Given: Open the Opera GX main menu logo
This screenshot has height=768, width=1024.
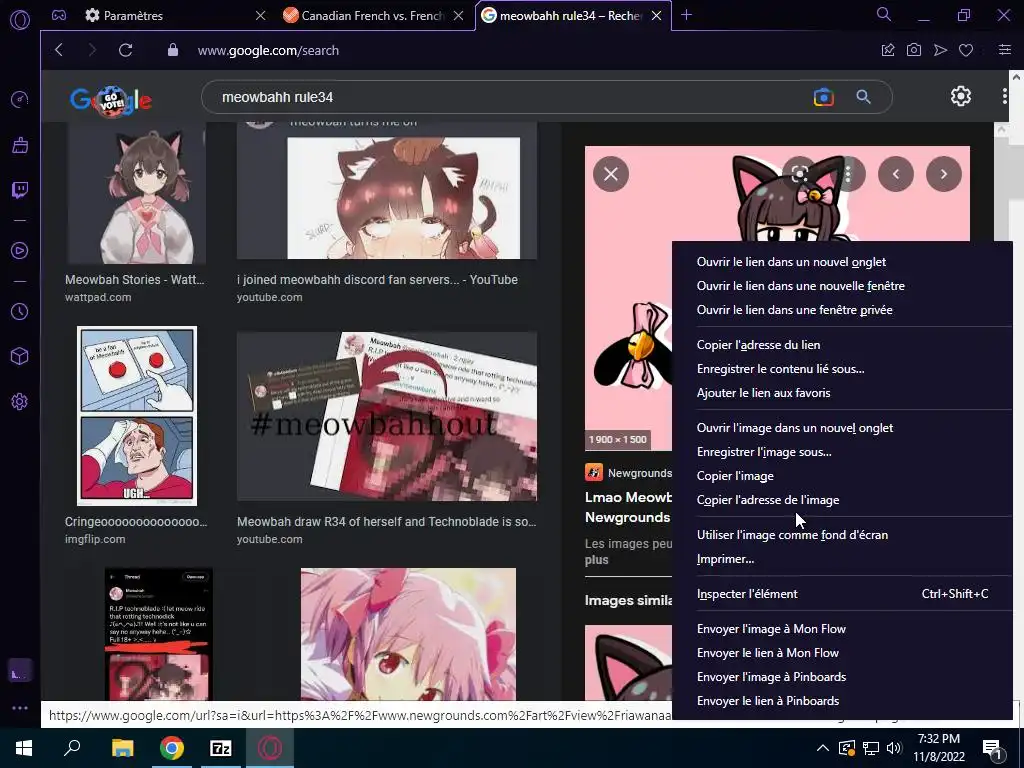Looking at the screenshot, I should [x=20, y=20].
